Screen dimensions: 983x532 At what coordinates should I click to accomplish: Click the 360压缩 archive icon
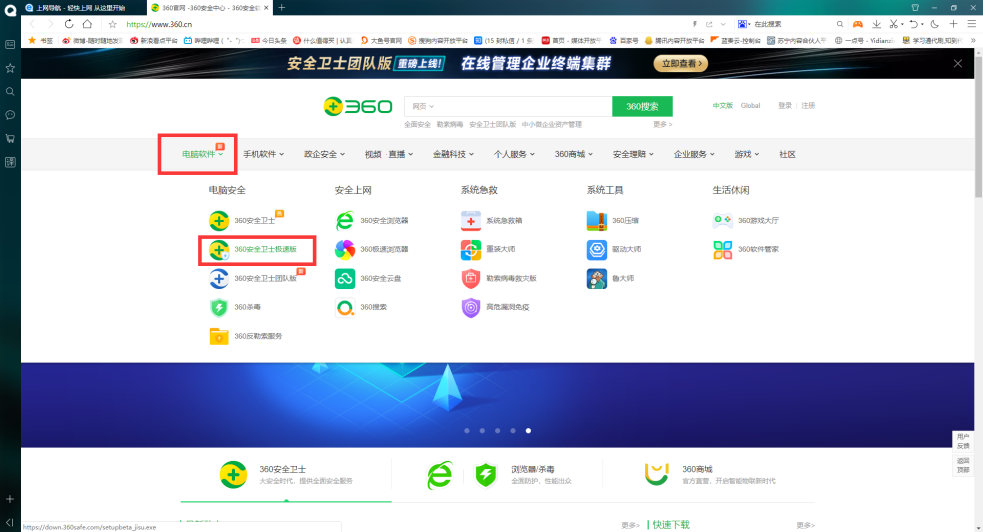[597, 221]
